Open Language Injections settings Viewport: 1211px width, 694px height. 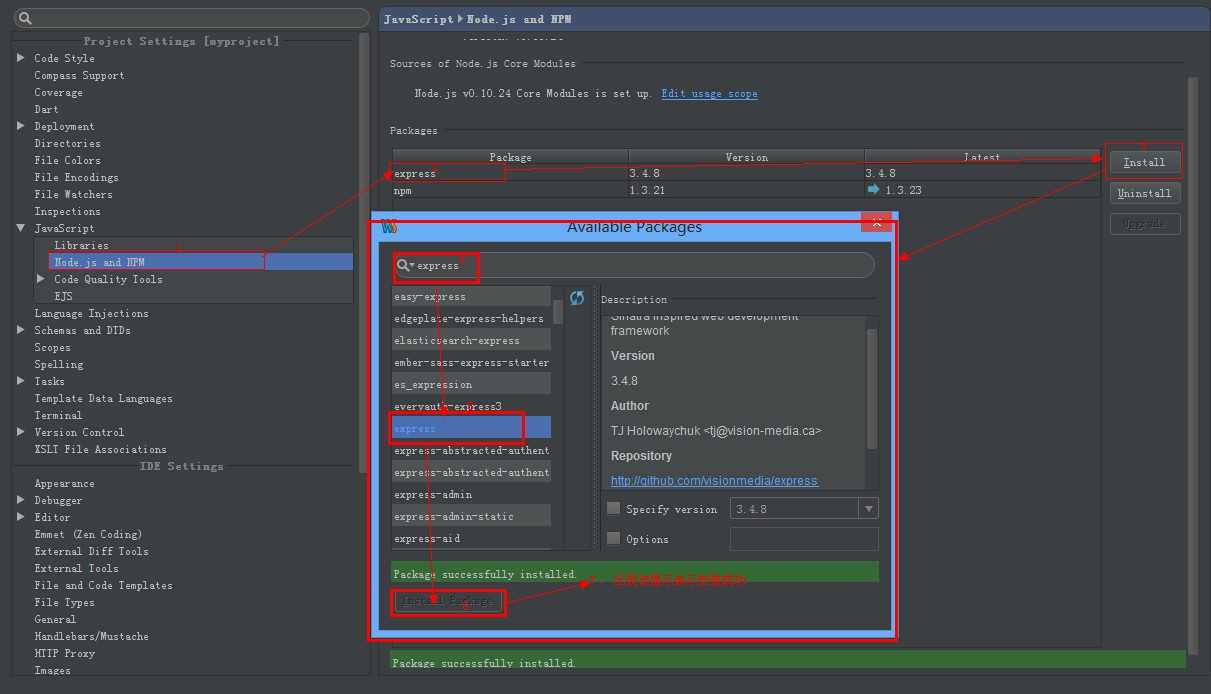[x=91, y=313]
